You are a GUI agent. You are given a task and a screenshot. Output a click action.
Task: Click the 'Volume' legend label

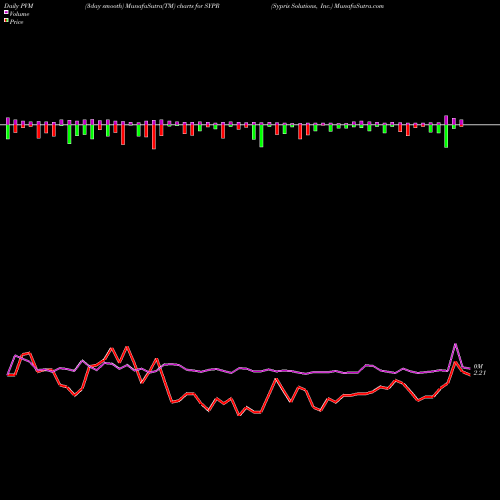coord(19,14)
